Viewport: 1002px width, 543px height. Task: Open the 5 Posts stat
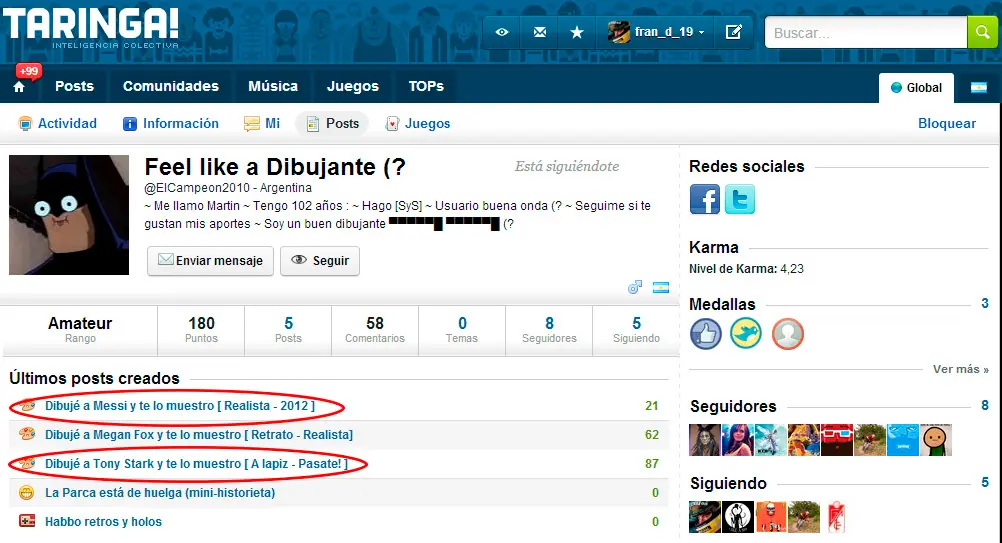pos(288,330)
